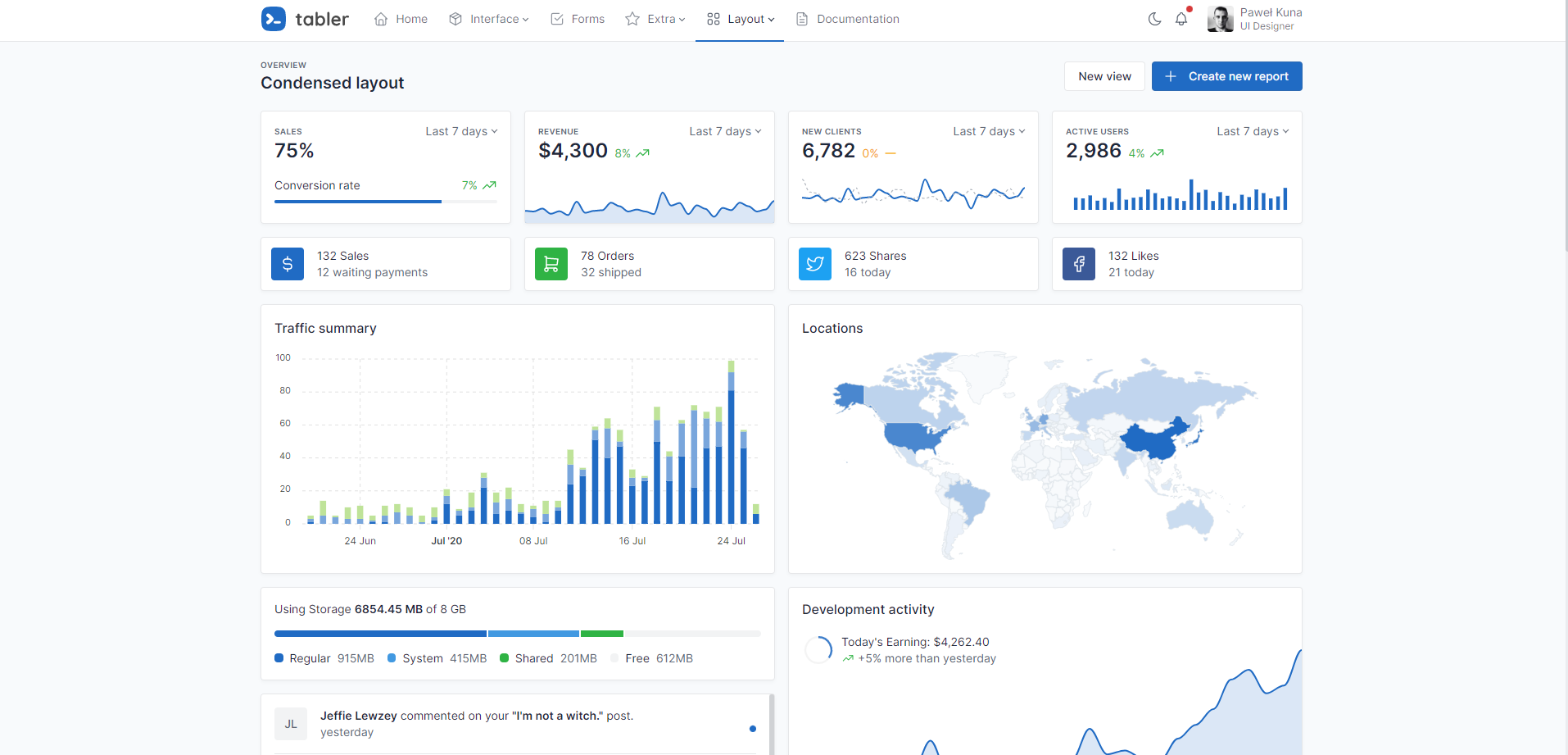Click the New Clients 0% dash icon
The width and height of the screenshot is (1568, 755).
(890, 153)
